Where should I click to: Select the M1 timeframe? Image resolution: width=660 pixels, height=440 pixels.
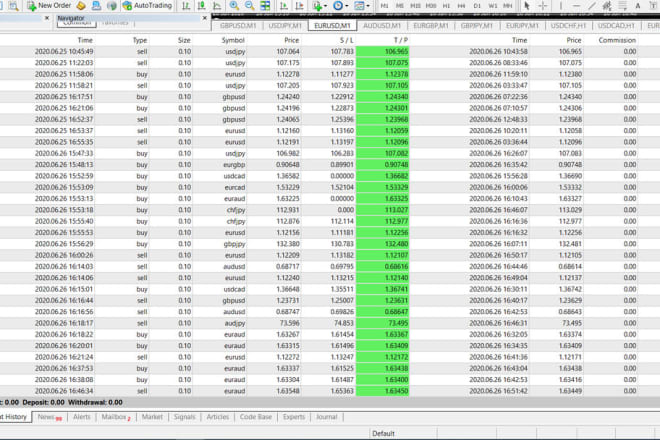coord(384,6)
